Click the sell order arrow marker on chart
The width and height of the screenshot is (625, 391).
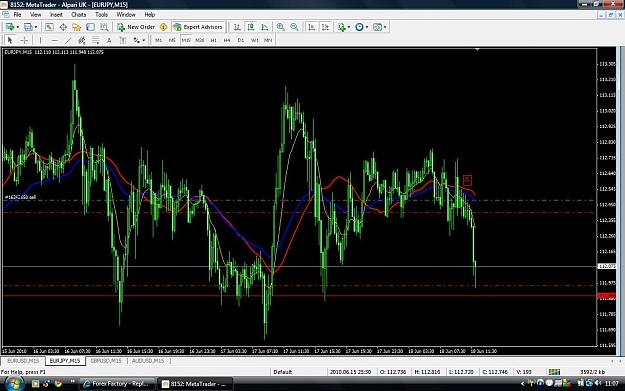coord(467,180)
